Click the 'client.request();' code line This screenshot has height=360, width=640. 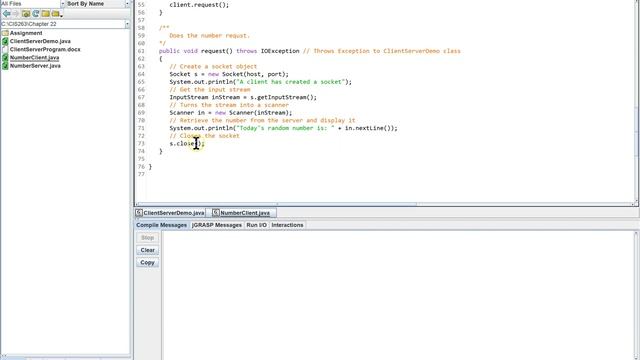pos(199,5)
